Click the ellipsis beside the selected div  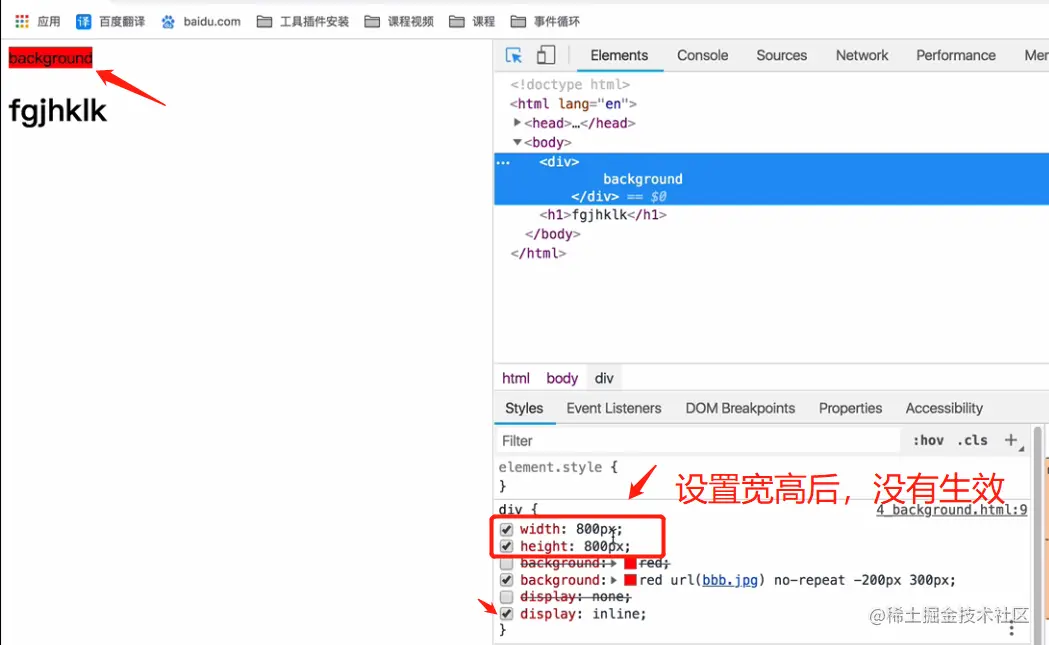click(x=503, y=162)
